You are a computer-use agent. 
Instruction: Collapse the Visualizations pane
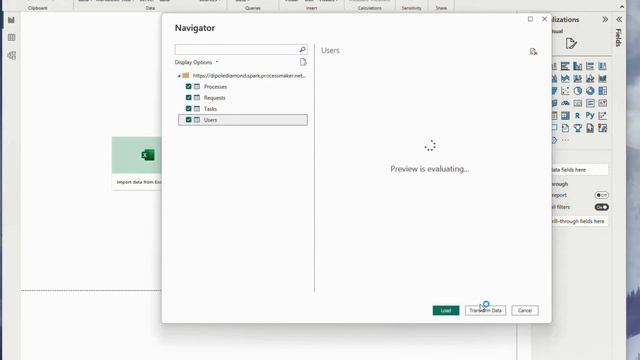(x=605, y=19)
